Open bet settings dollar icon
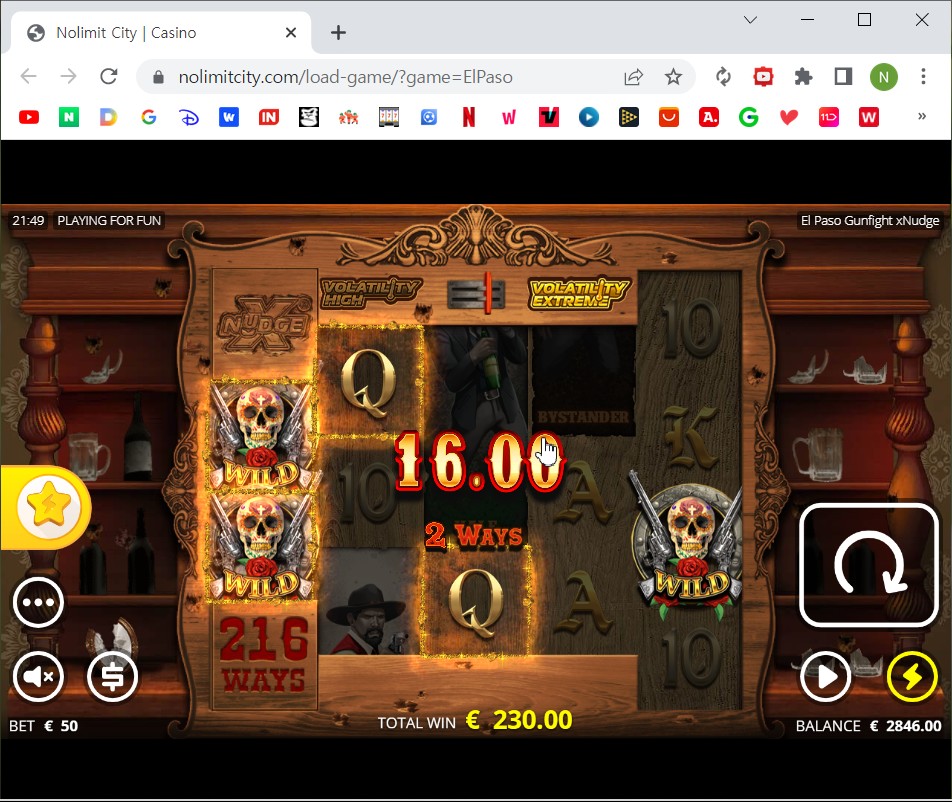Image resolution: width=952 pixels, height=802 pixels. coord(112,676)
